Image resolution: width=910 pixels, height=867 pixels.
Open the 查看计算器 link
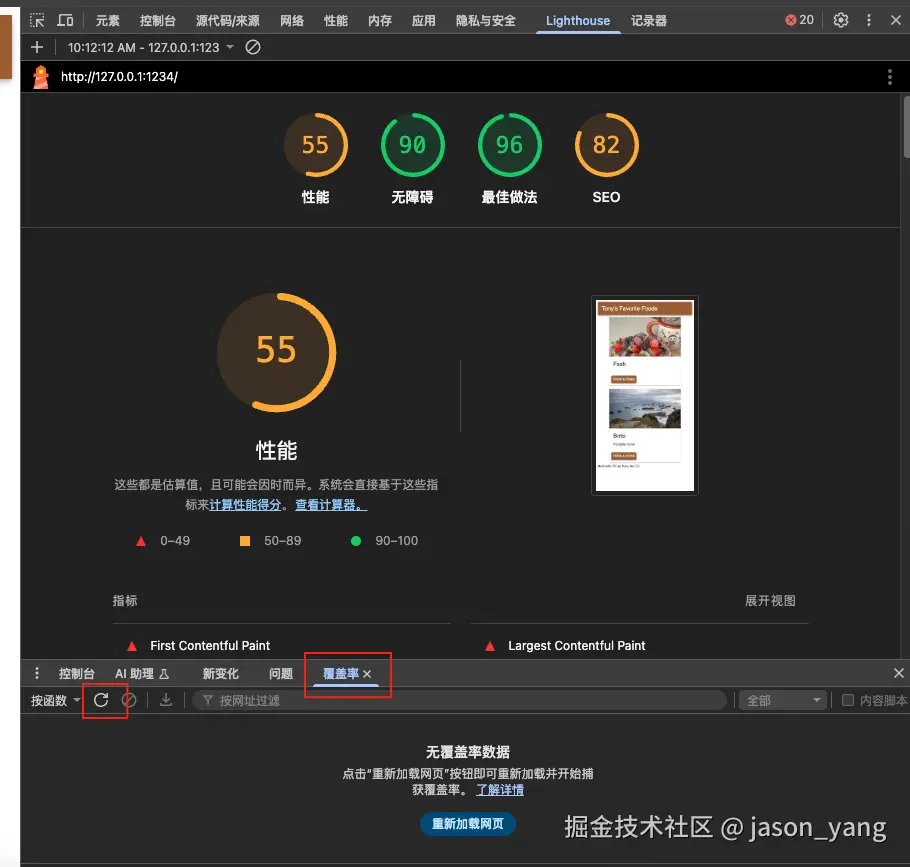[x=331, y=505]
